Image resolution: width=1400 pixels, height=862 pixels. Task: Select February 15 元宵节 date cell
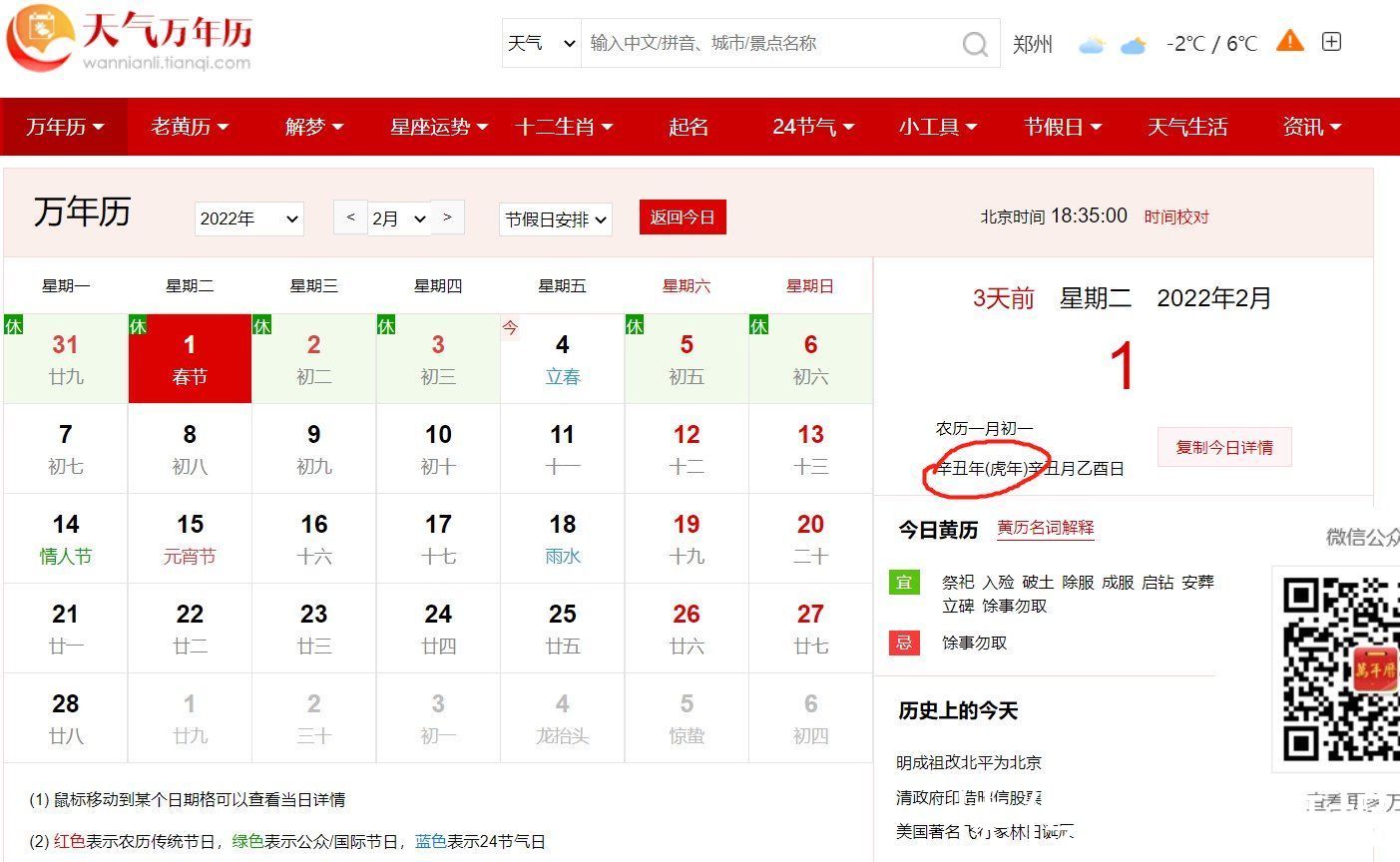click(190, 539)
